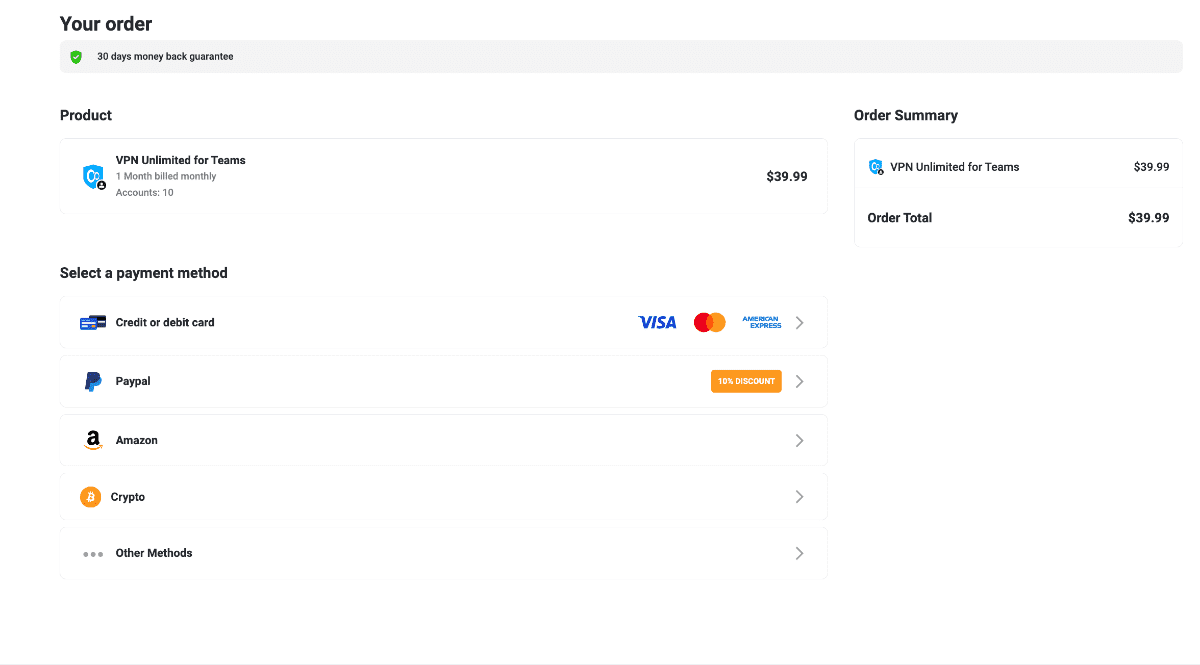Viewport: 1200px width, 665px height.
Task: Click the credit card icon
Action: click(x=93, y=323)
